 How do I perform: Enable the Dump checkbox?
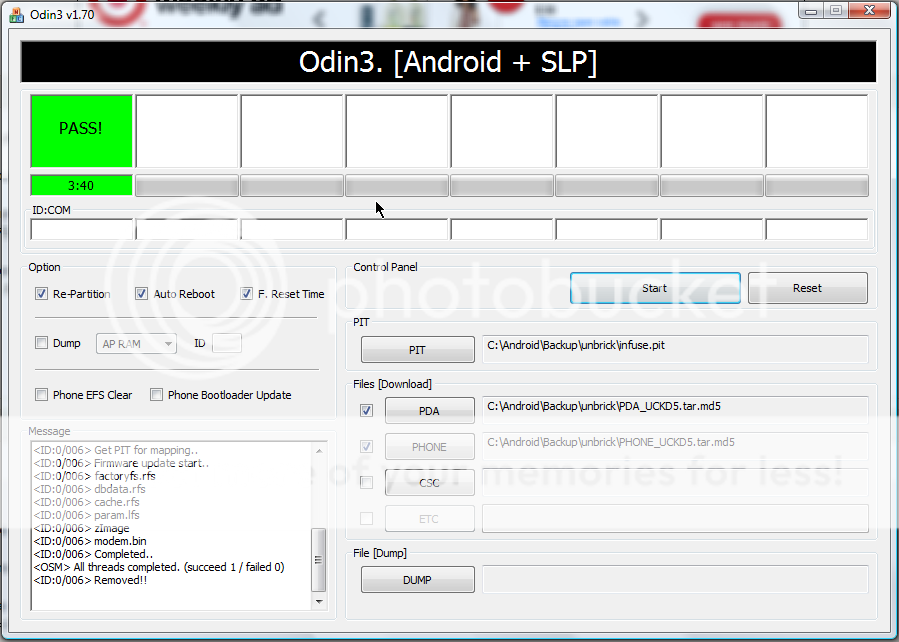[41, 343]
